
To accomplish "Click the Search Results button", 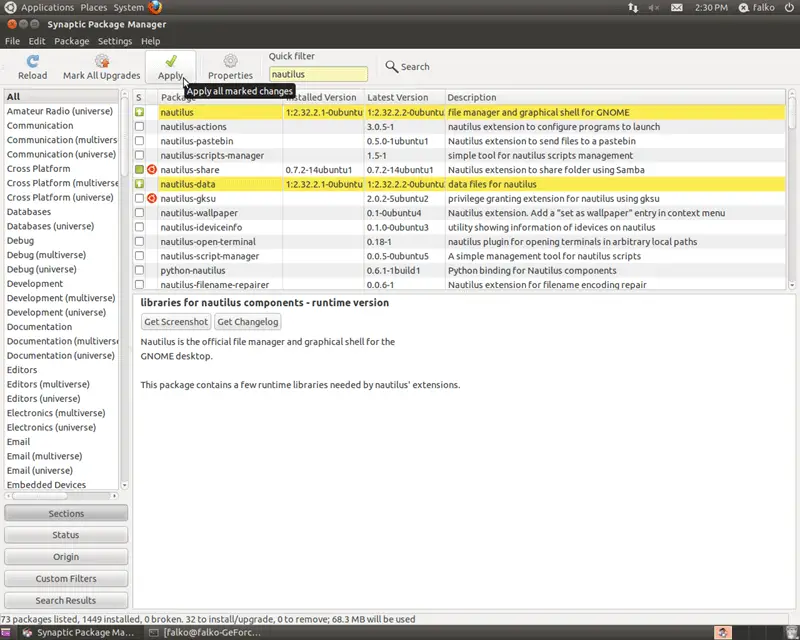I will 66,601.
